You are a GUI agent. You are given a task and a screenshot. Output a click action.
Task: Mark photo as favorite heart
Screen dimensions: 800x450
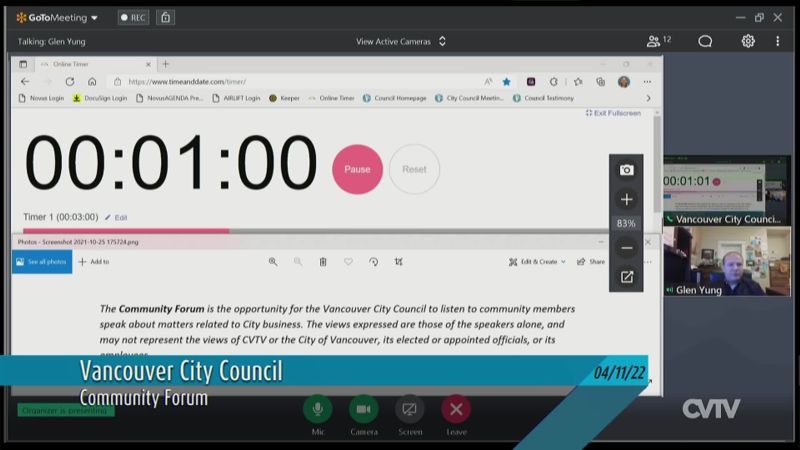(x=348, y=262)
